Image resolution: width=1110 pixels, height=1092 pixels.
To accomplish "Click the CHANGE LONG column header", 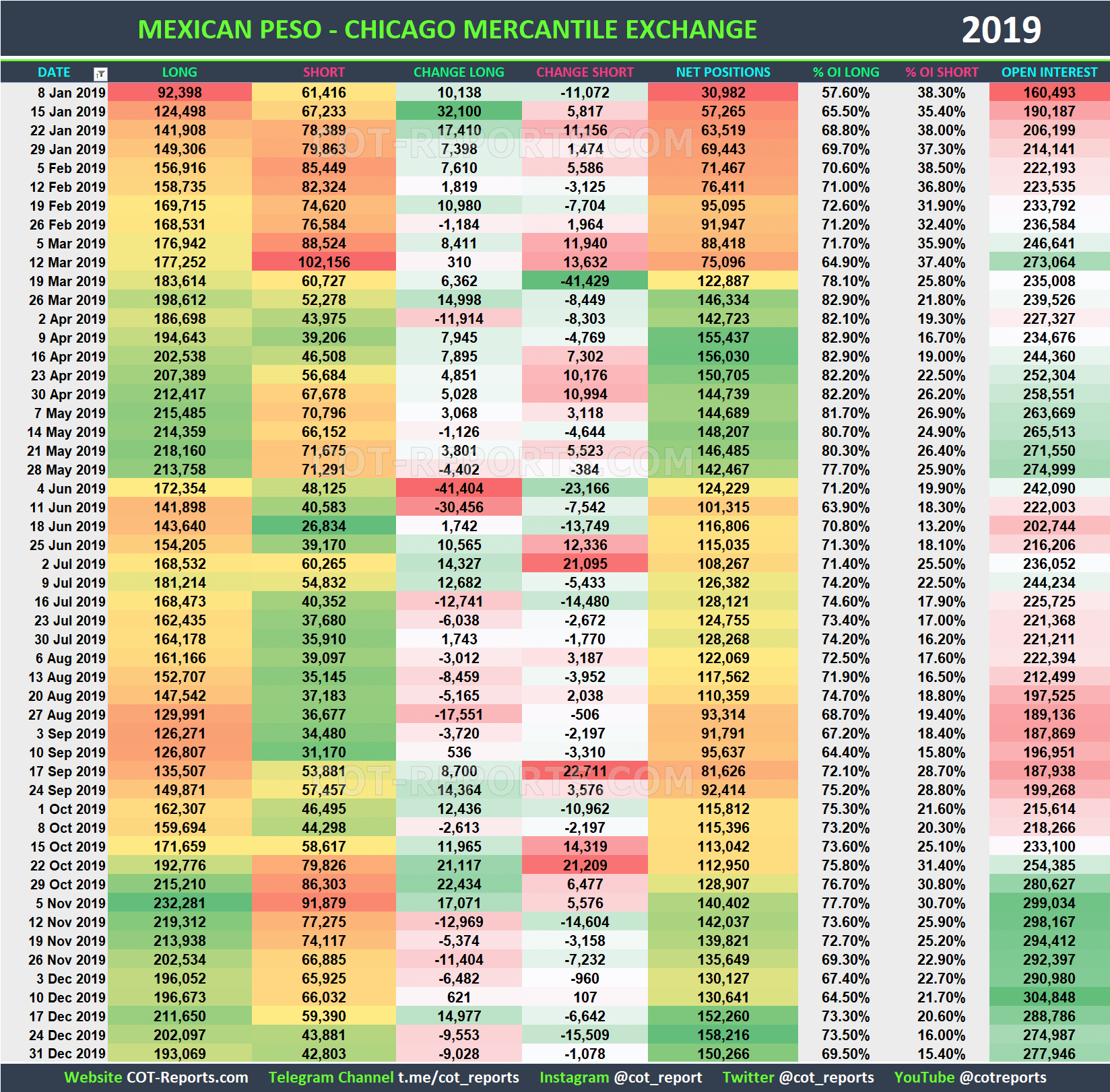I will (459, 72).
